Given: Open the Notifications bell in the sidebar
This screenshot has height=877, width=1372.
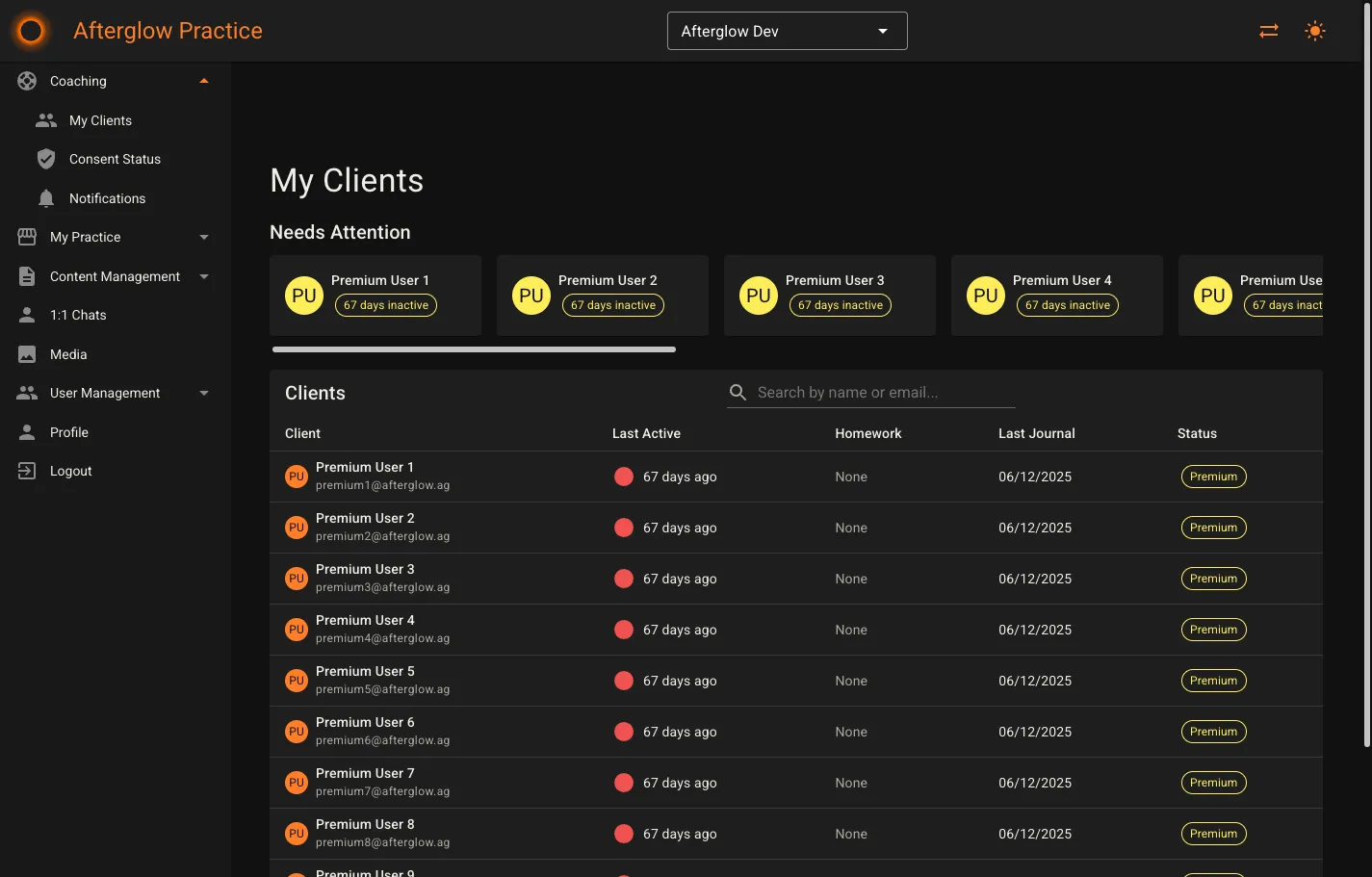Looking at the screenshot, I should pyautogui.click(x=107, y=198).
